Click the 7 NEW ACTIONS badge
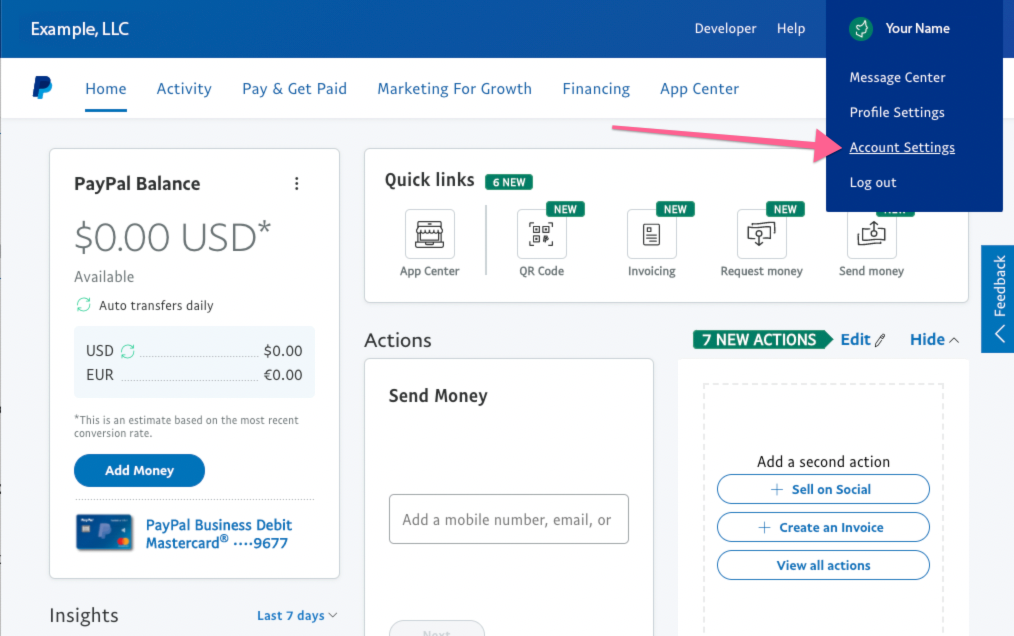The image size is (1014, 636). [761, 340]
